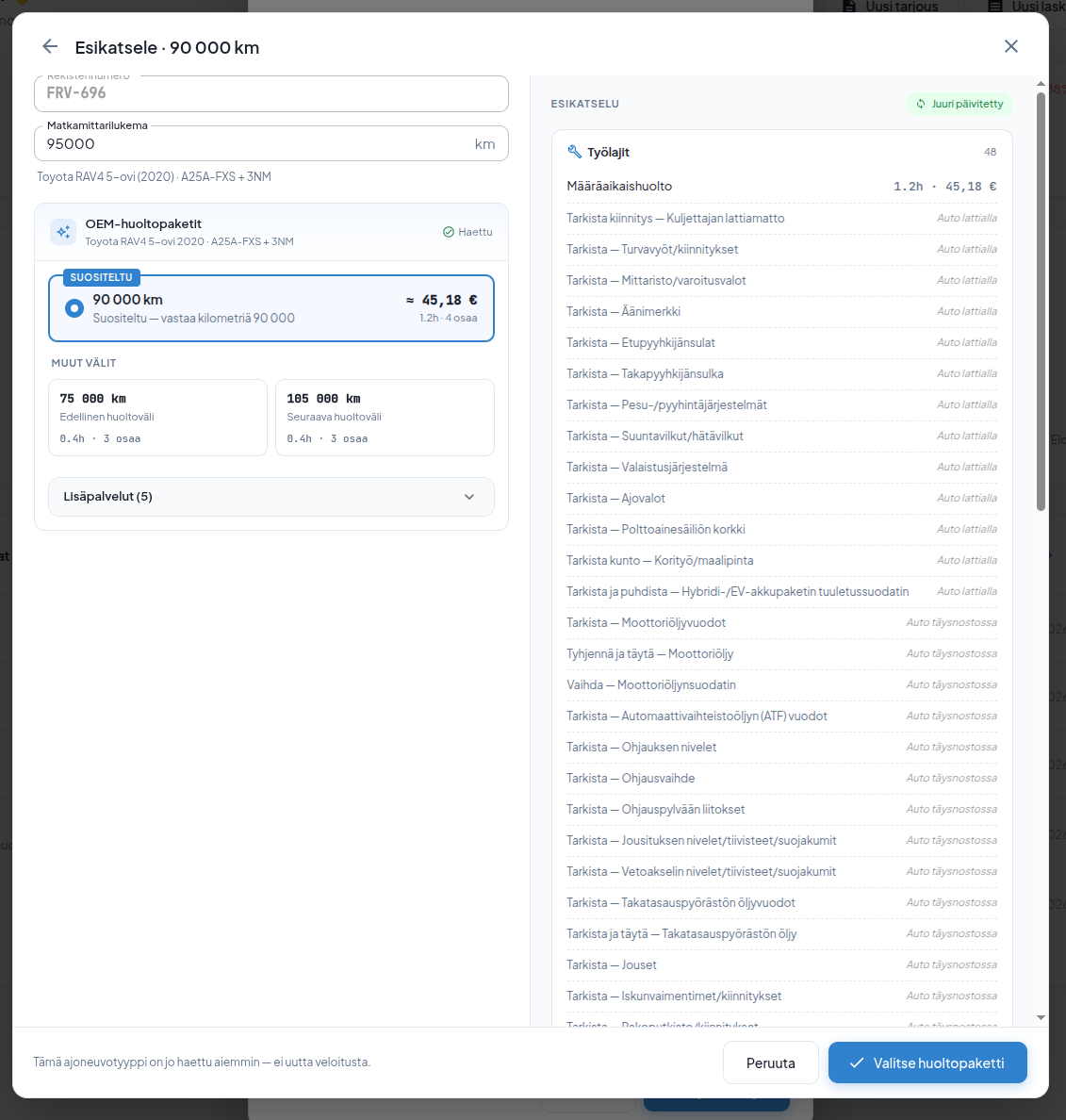Click the Rekisterinumero field FRV-696
Viewport: 1066px width, 1120px height.
pyautogui.click(x=271, y=93)
